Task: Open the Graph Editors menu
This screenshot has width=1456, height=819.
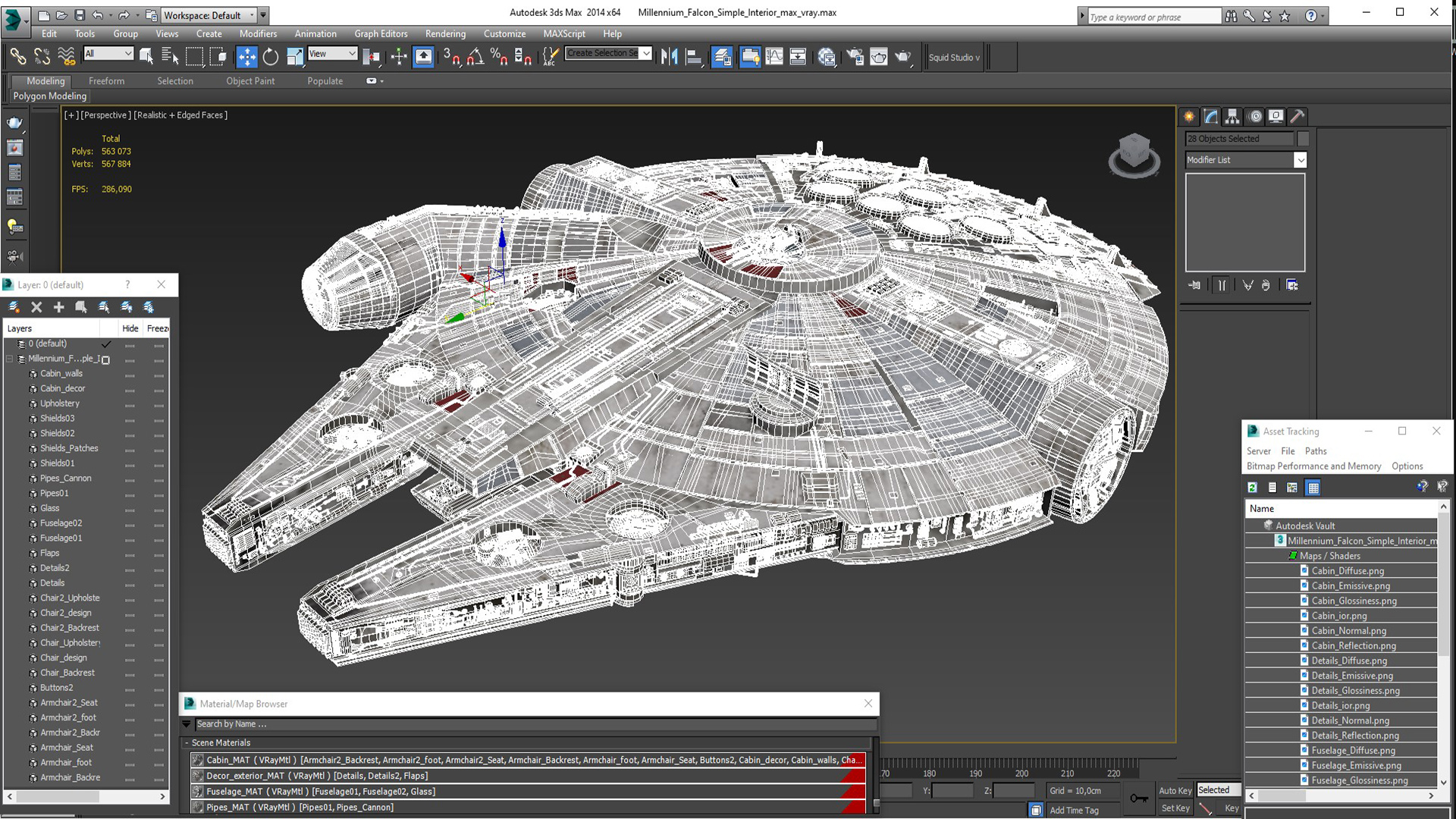Action: click(381, 33)
